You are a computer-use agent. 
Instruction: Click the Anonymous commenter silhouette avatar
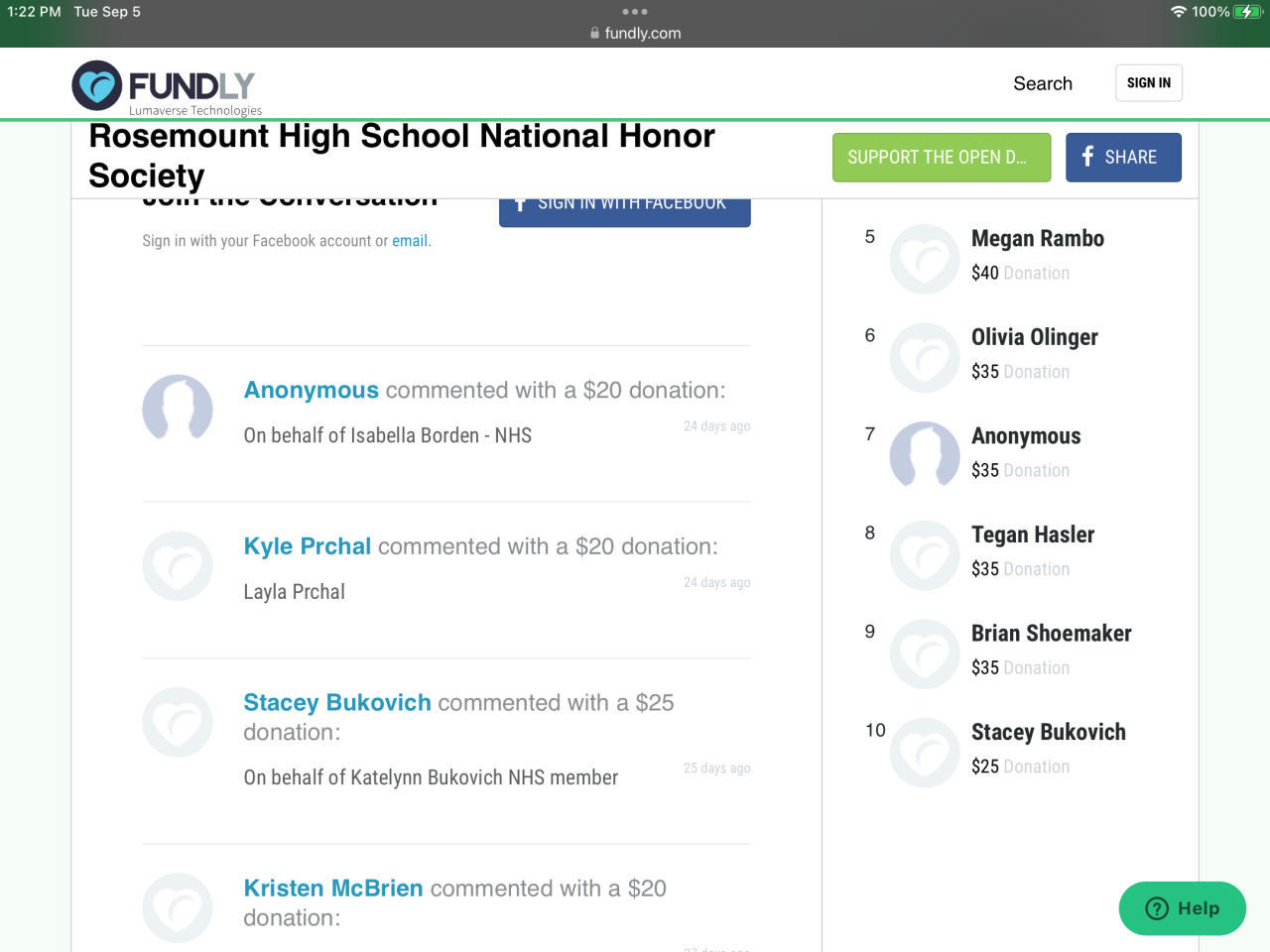pyautogui.click(x=178, y=409)
